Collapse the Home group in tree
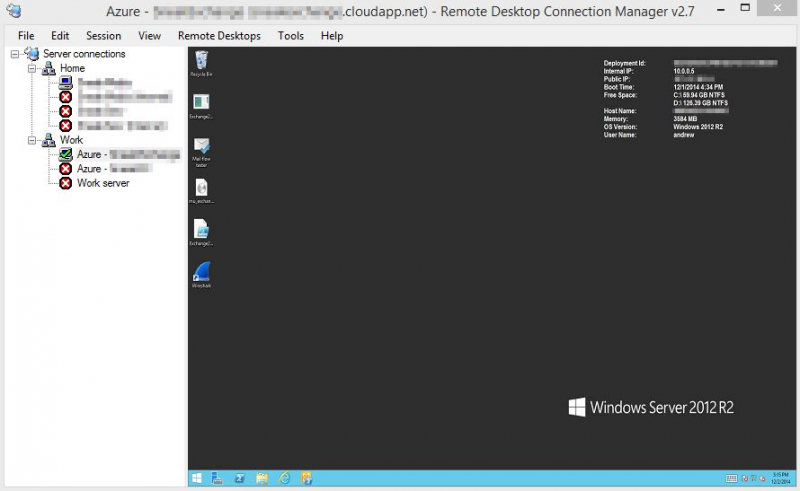The height and width of the screenshot is (491, 800). click(x=32, y=69)
